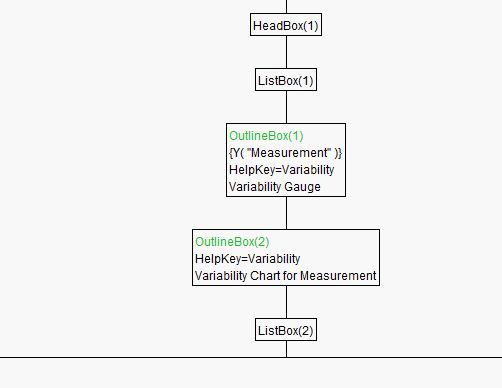Click the {Y( "Measurement" )} text line
This screenshot has width=502, height=388.
[286, 153]
